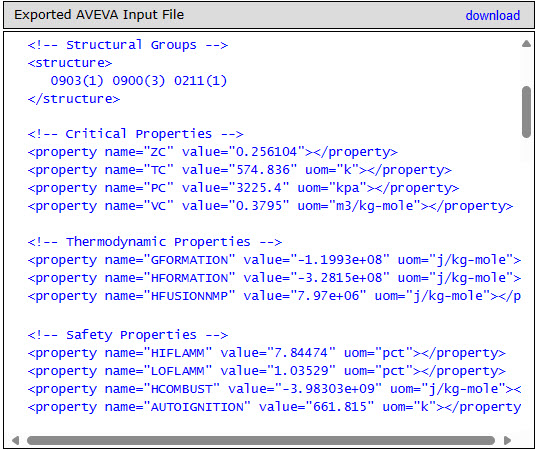Click the GFORMATION property line
The image size is (535, 450).
pyautogui.click(x=274, y=260)
